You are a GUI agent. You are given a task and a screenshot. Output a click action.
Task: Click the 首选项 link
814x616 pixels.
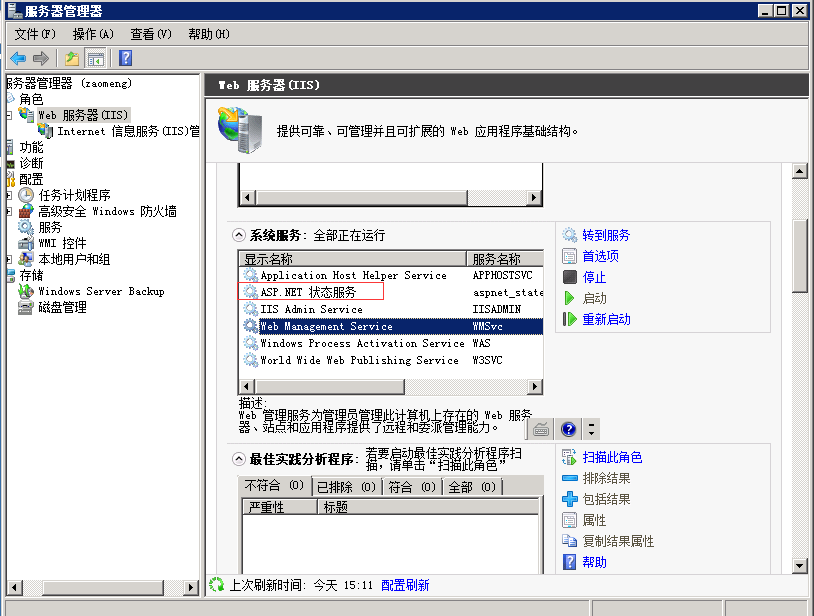click(600, 256)
